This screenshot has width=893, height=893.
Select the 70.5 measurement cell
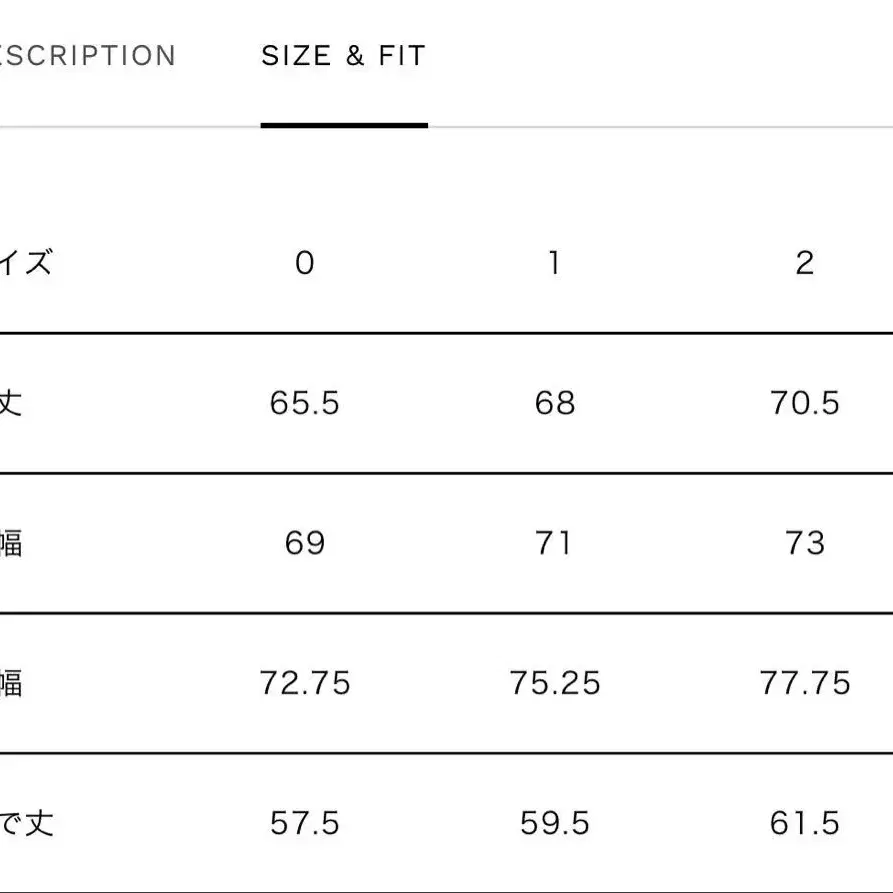point(805,403)
